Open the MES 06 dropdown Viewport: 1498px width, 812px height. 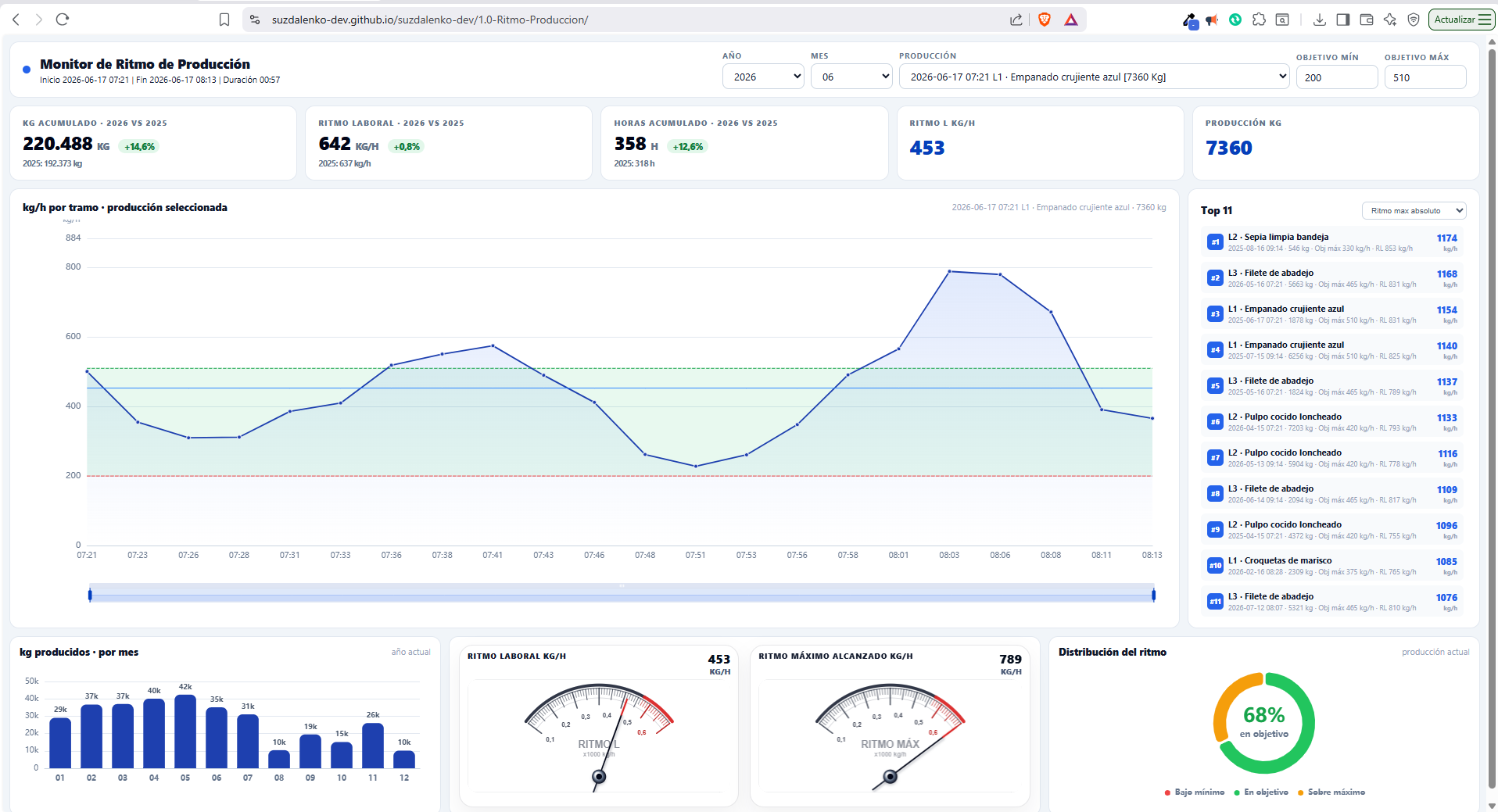click(851, 77)
